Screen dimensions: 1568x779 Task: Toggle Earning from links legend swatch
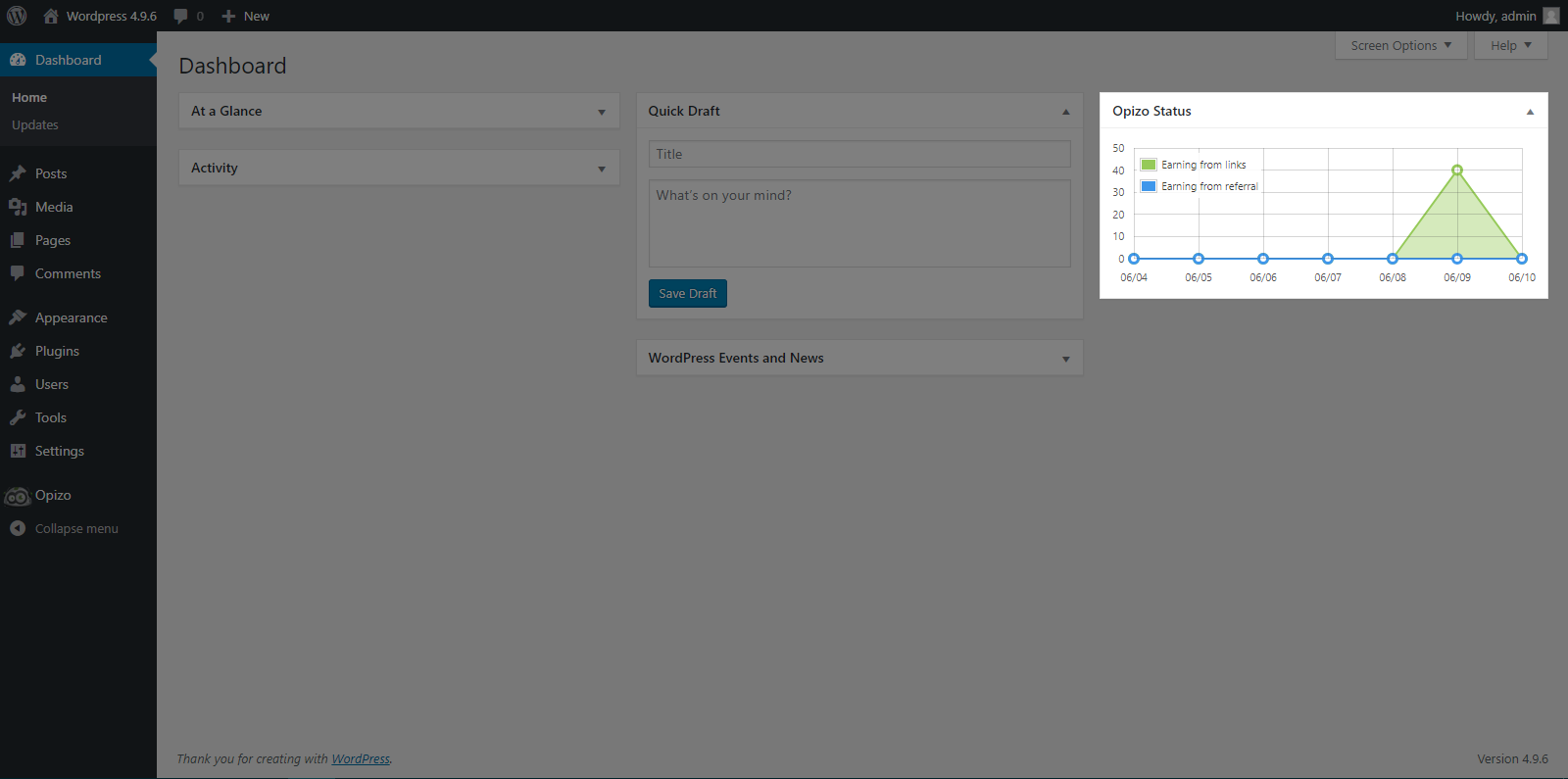point(1149,165)
